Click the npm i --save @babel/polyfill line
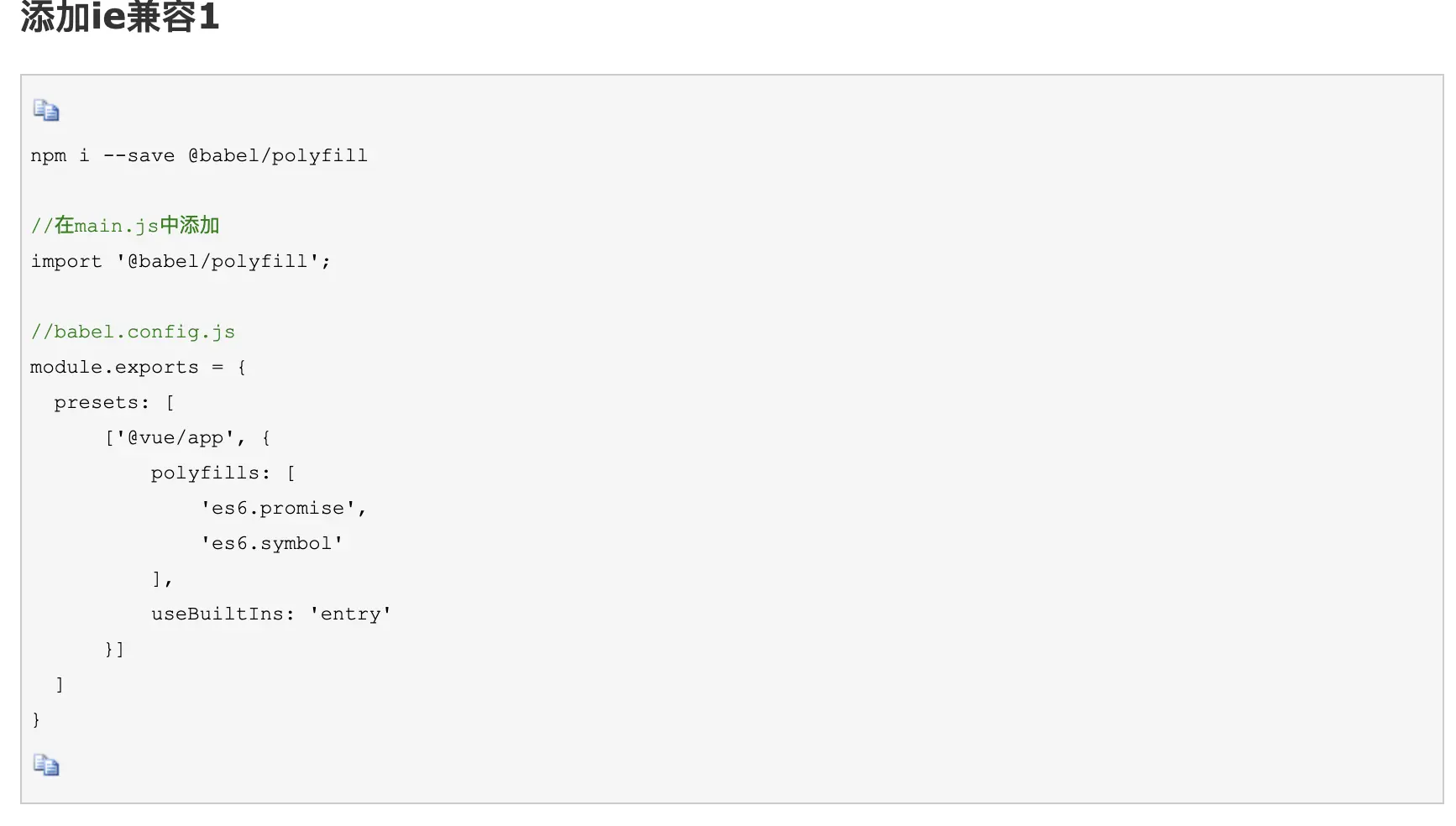Viewport: 1456px width, 826px height. pos(199,155)
